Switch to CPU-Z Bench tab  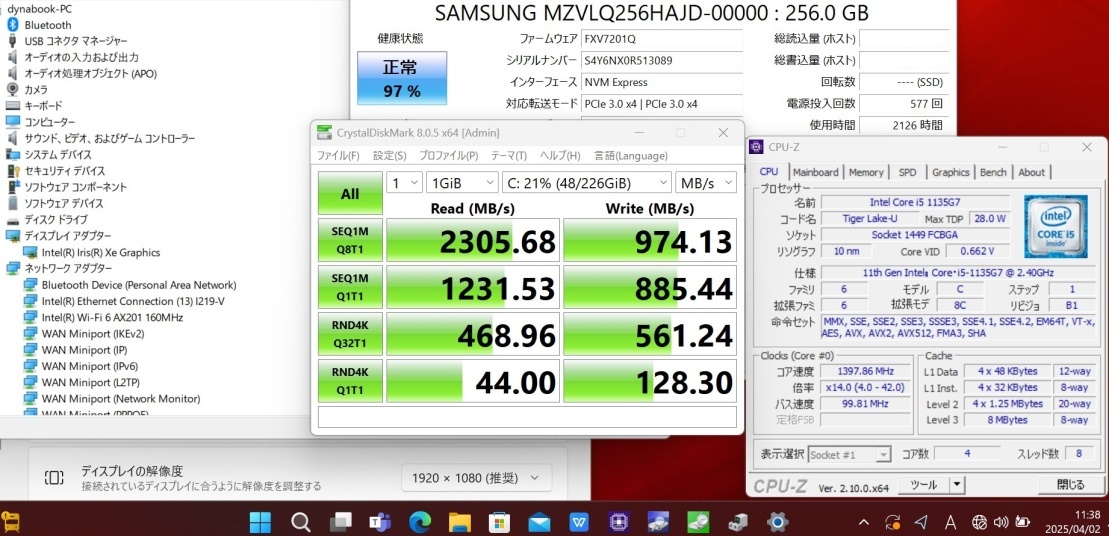pos(993,172)
